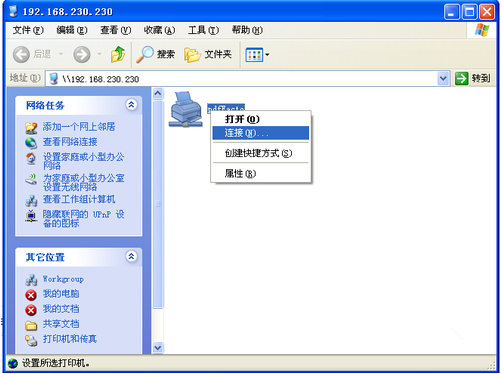Choose Properties (属性) in context menu
Viewport: 501px width, 374px height.
click(261, 174)
